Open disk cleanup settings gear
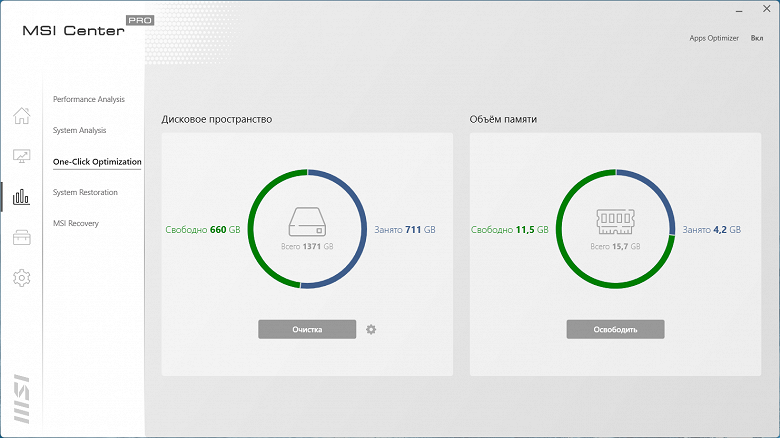 tap(371, 329)
